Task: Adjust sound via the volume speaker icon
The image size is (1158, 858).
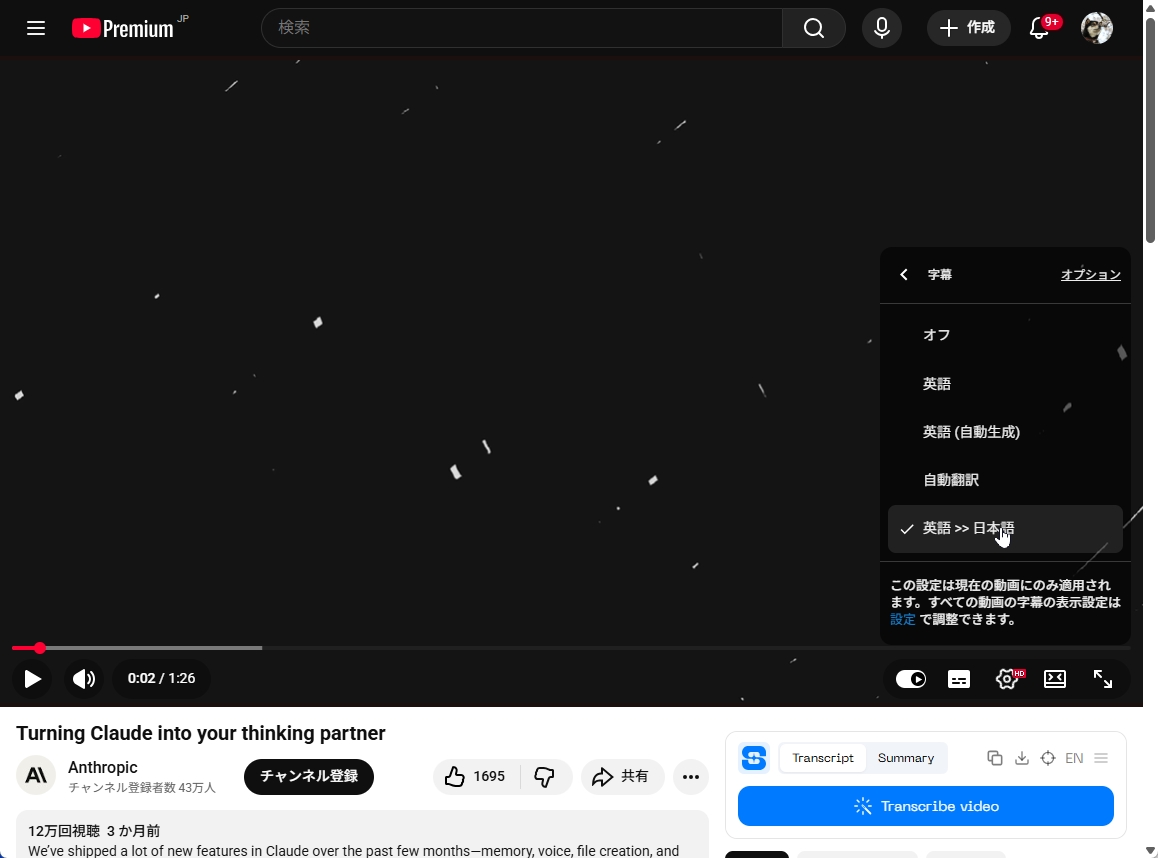Action: pyautogui.click(x=84, y=678)
